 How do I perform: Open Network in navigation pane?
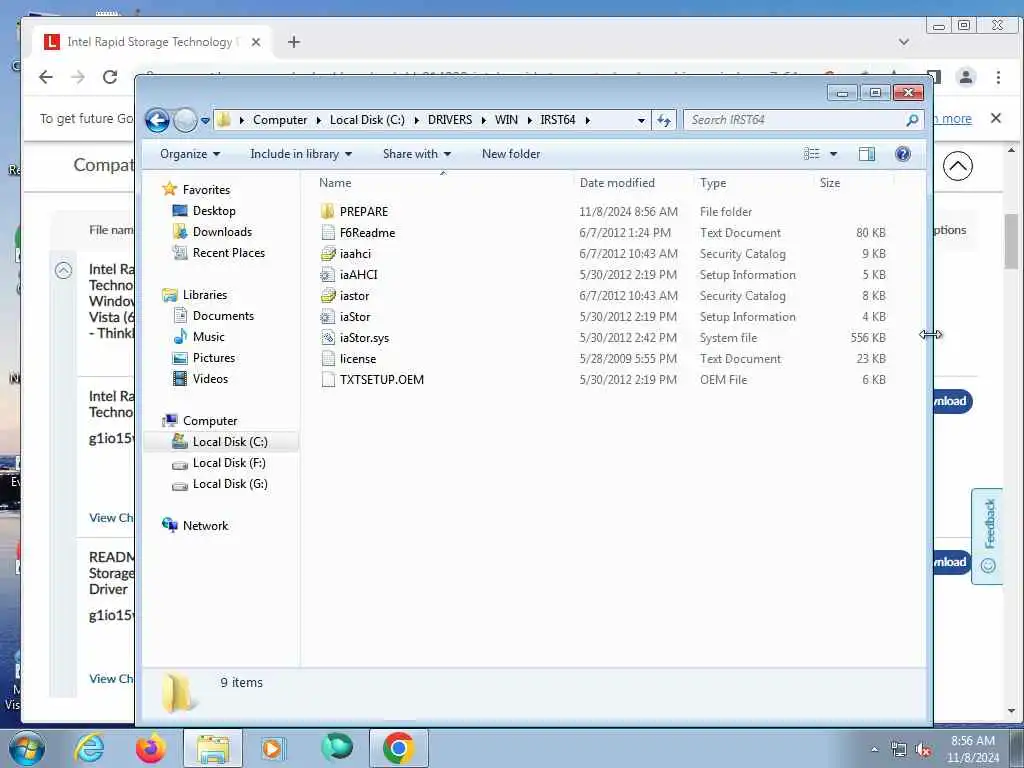click(x=205, y=526)
